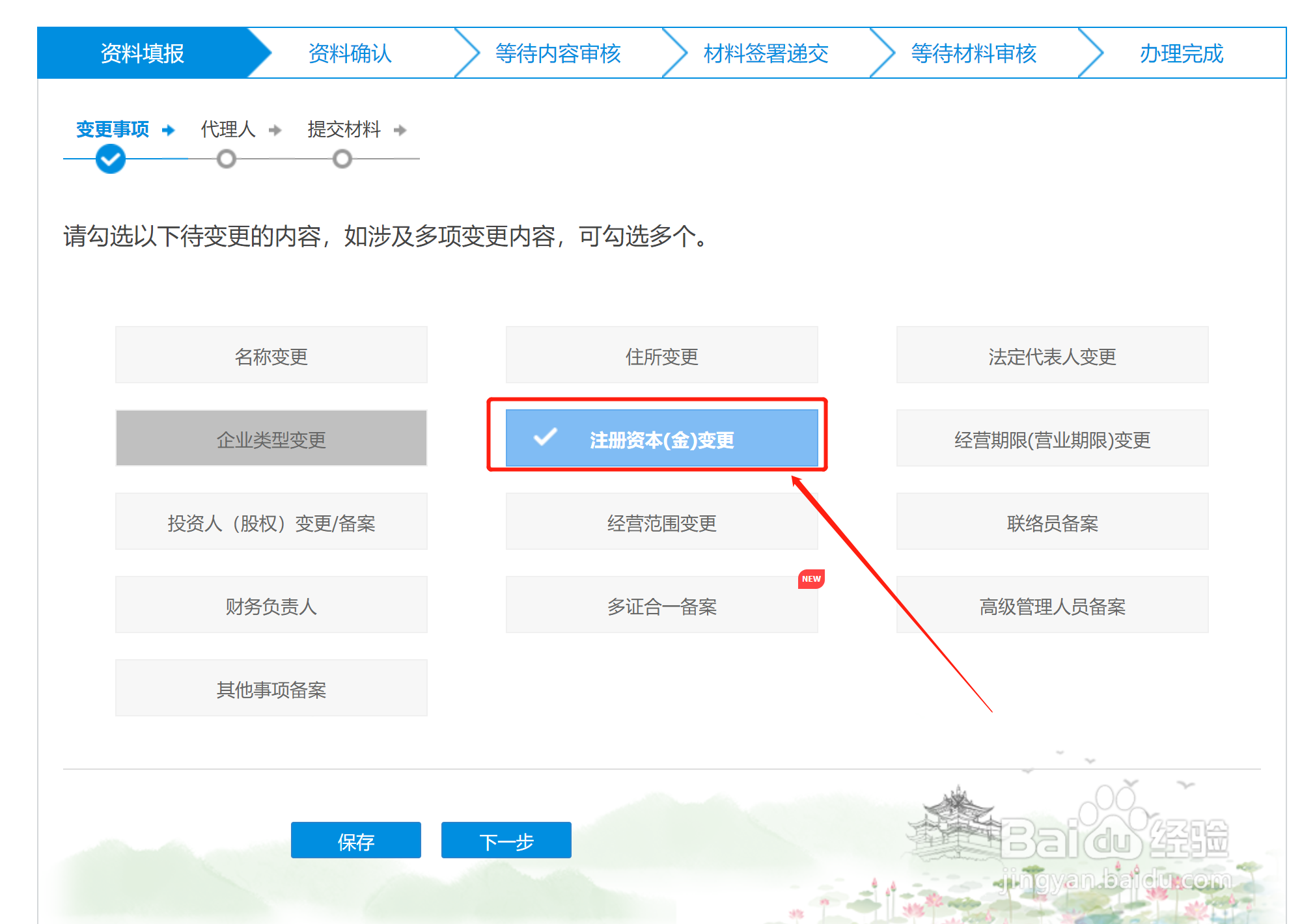Click the arrow after 提交材料

click(x=402, y=129)
